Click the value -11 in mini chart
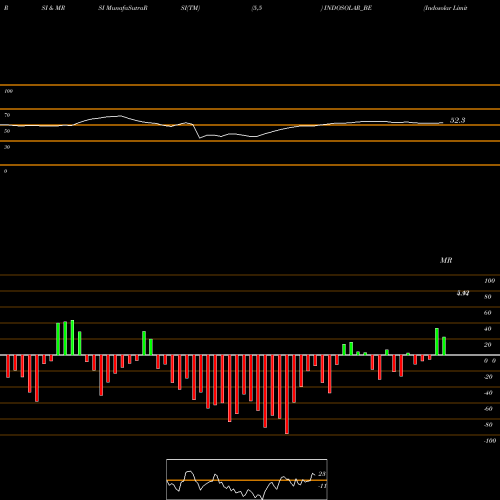Screen dimensions: 500x500 [322, 486]
